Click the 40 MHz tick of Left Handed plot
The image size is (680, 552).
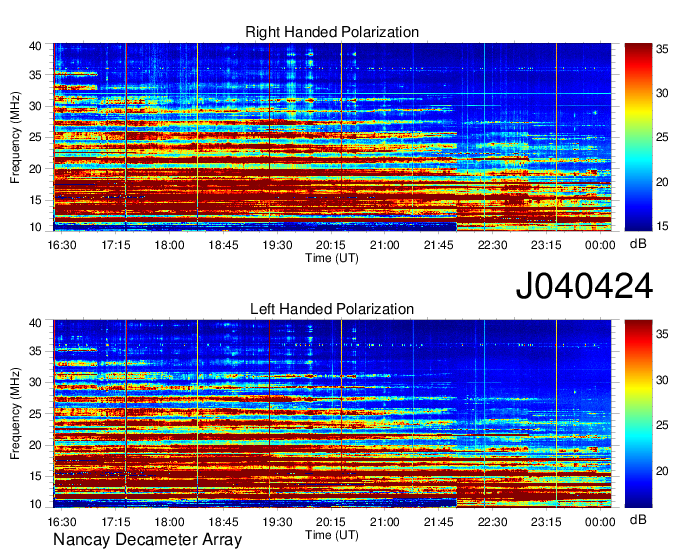35,322
